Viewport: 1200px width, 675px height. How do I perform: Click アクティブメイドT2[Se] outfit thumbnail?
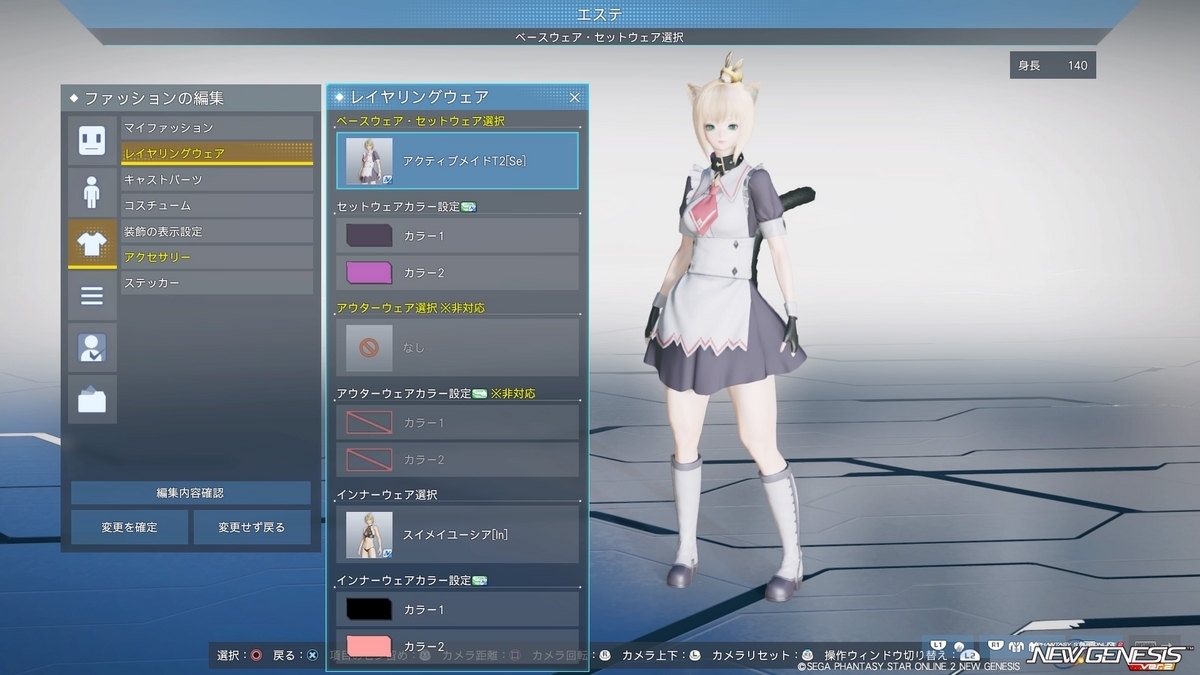point(369,161)
